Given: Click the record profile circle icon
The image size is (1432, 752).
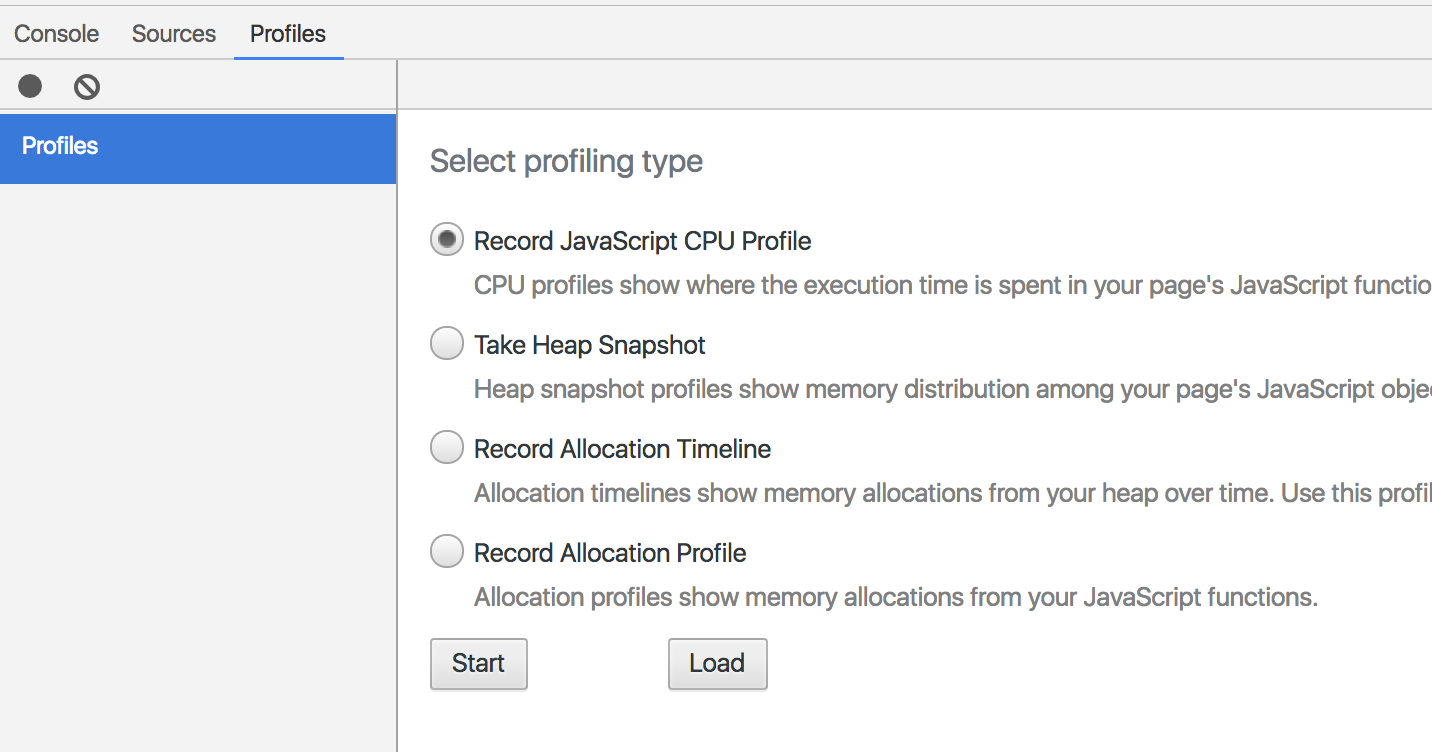Looking at the screenshot, I should 30,87.
